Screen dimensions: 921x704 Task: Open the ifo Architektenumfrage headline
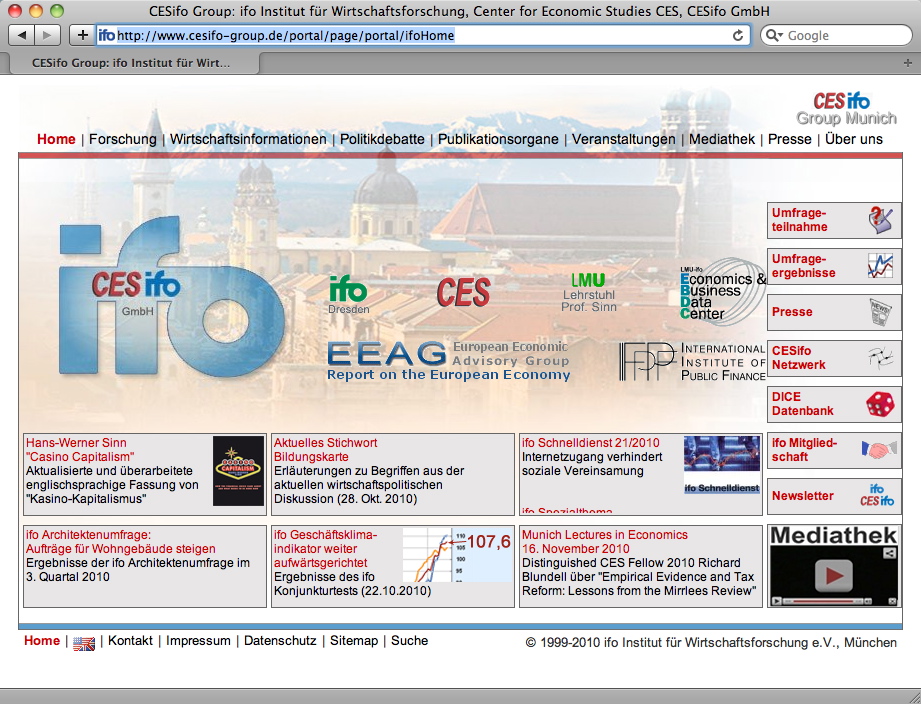(120, 541)
